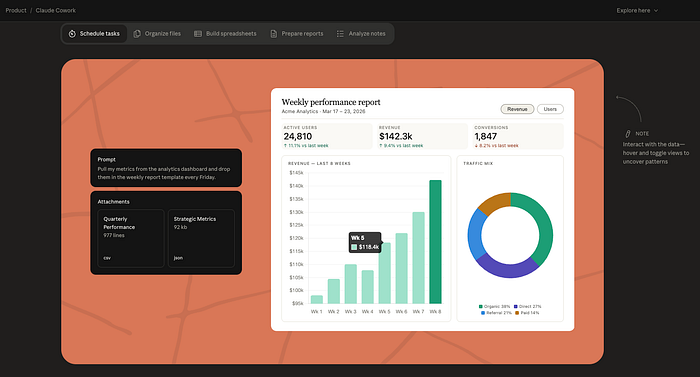700x377 pixels.
Task: Click the 8.2% vs last week text
Action: [496, 146]
